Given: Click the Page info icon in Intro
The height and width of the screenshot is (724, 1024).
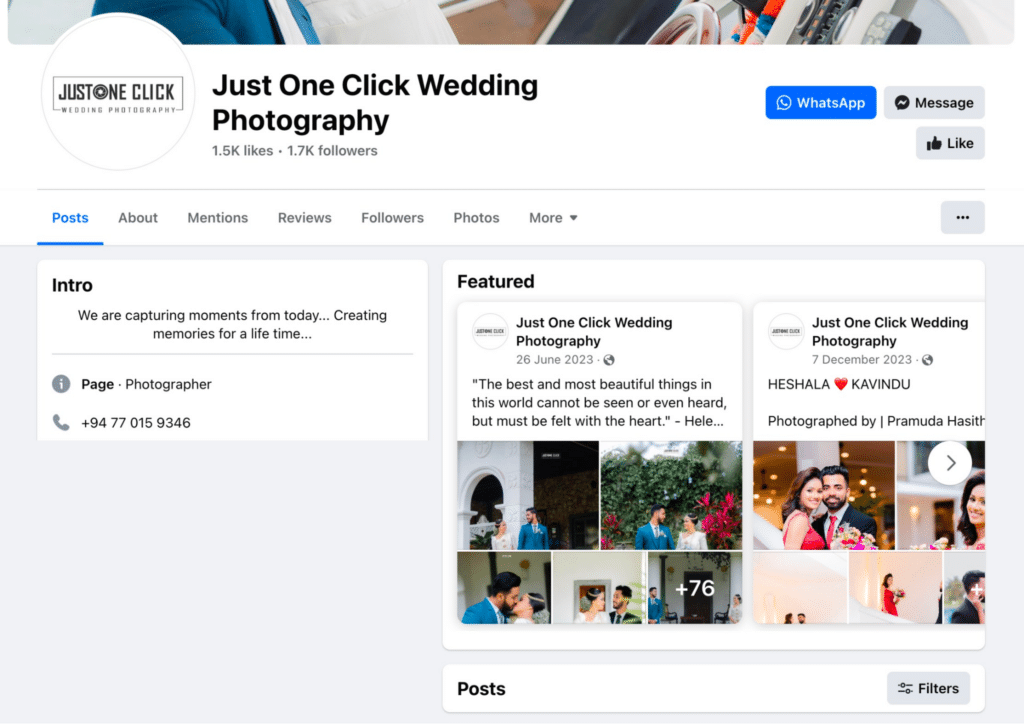Looking at the screenshot, I should (x=61, y=384).
